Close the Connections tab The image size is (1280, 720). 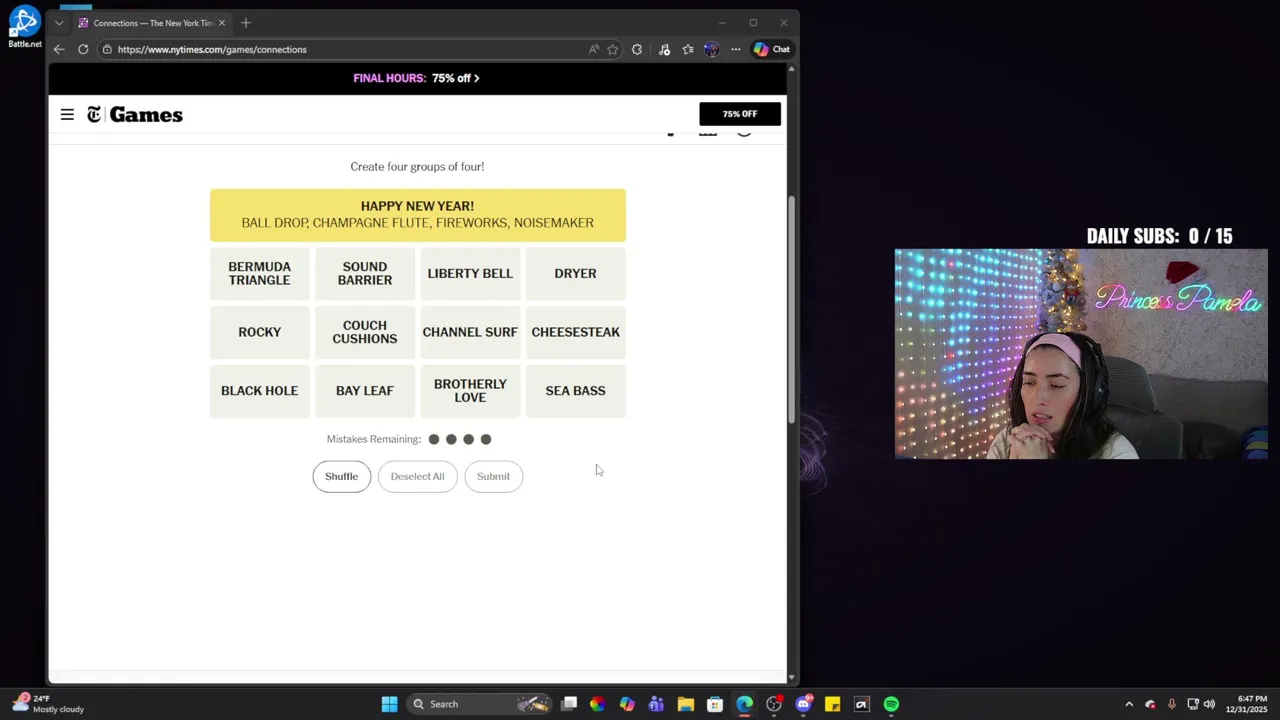coord(222,23)
